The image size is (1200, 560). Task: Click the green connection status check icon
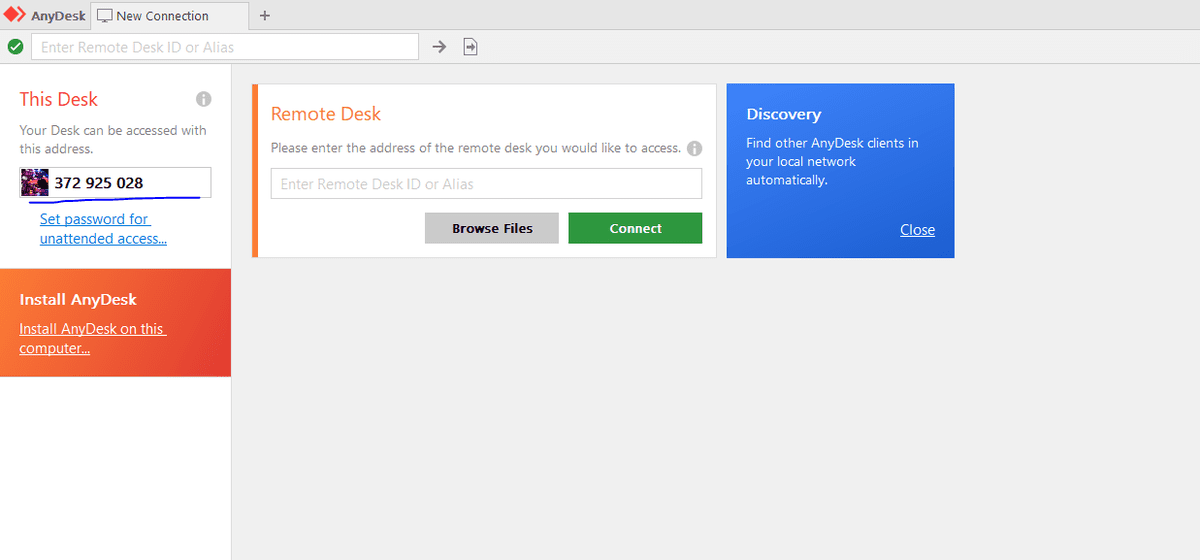point(15,47)
